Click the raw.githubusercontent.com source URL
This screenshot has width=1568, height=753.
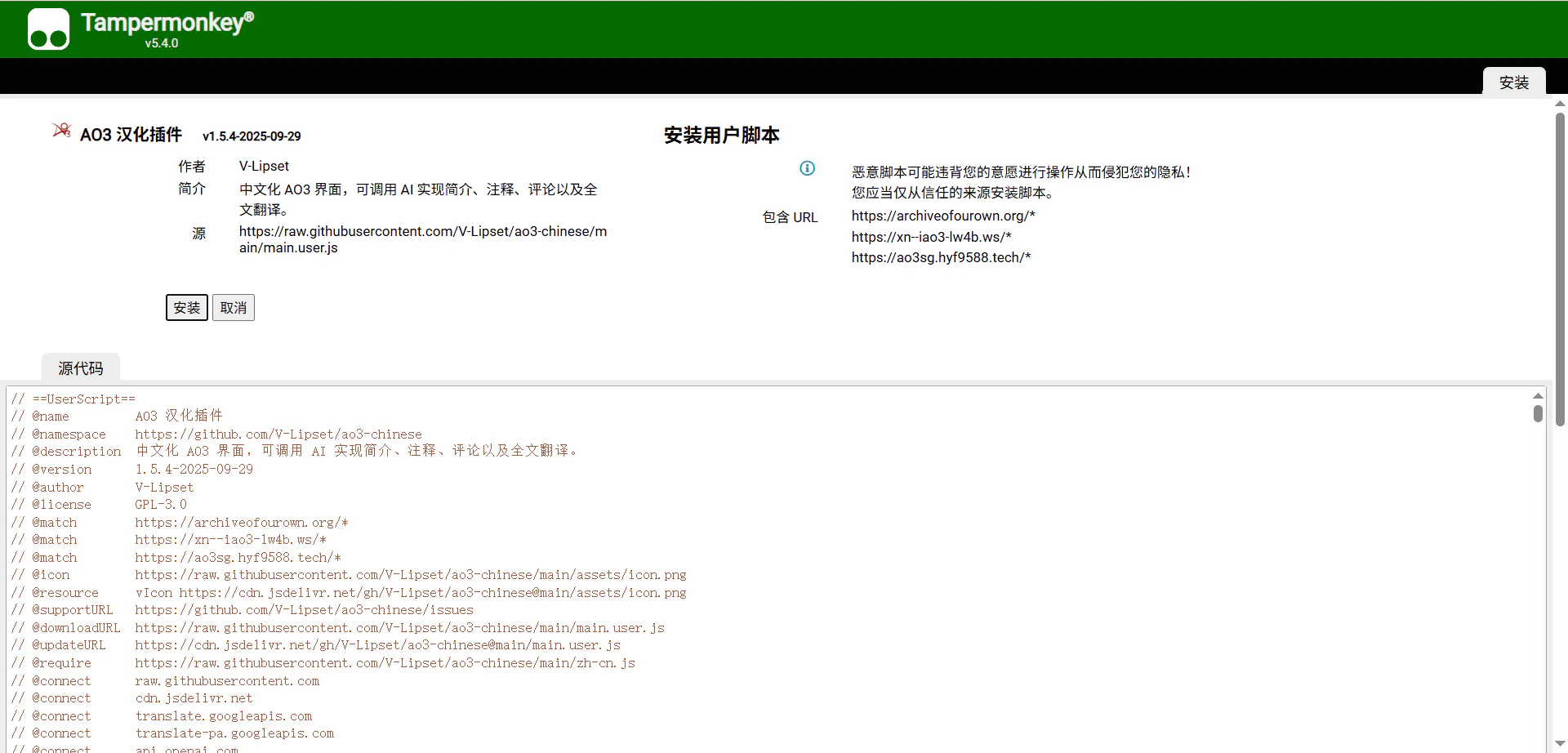pos(422,239)
